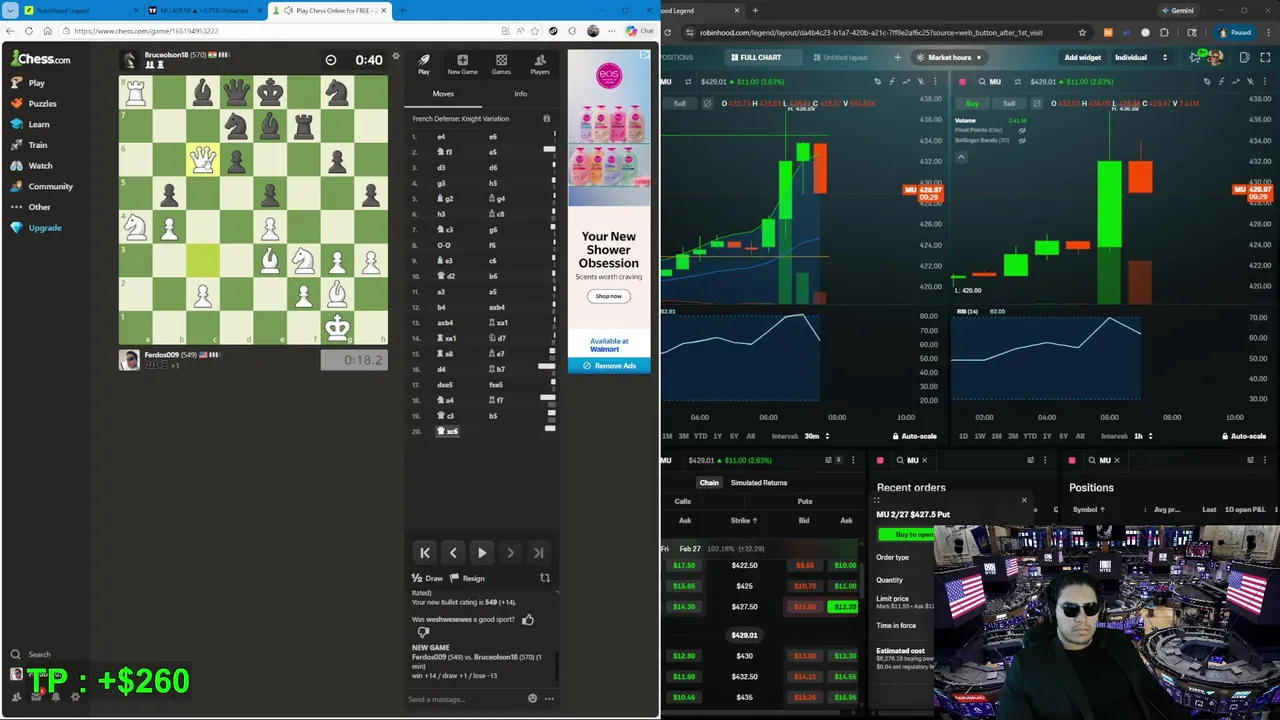1280x720 pixels.
Task: Toggle Auto-scale on the left chart
Action: coord(915,436)
